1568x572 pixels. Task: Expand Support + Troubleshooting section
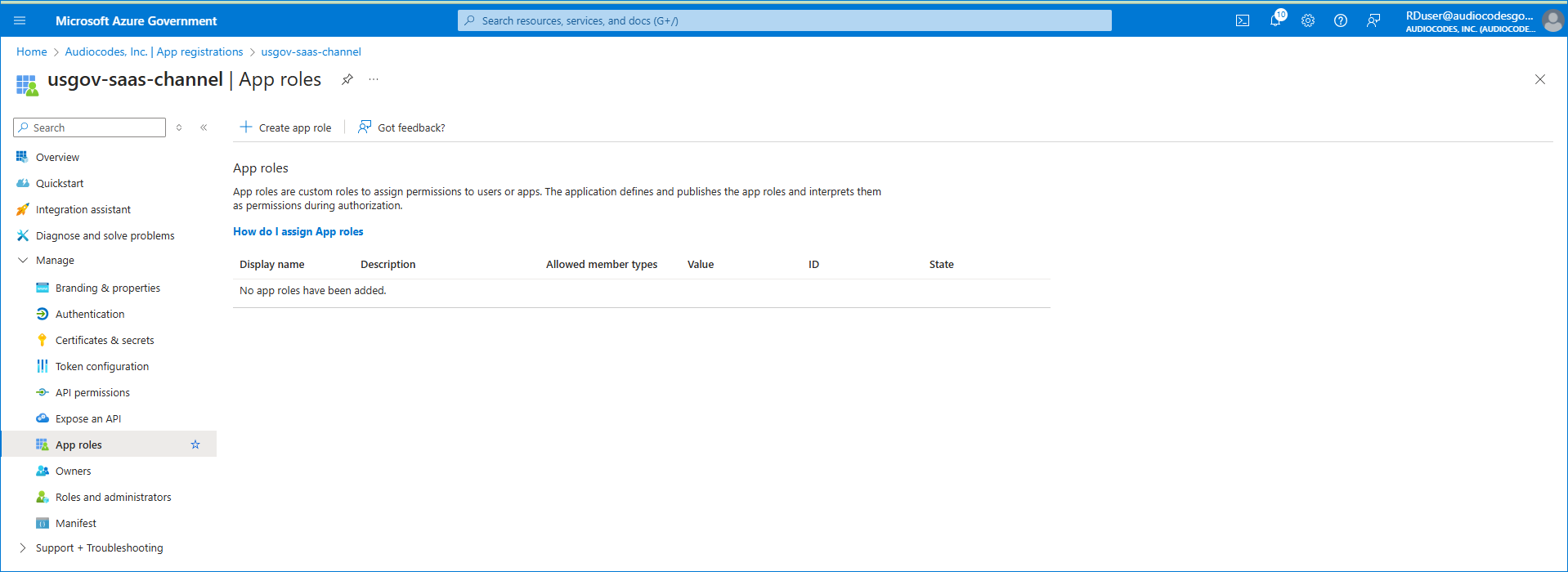click(x=23, y=548)
